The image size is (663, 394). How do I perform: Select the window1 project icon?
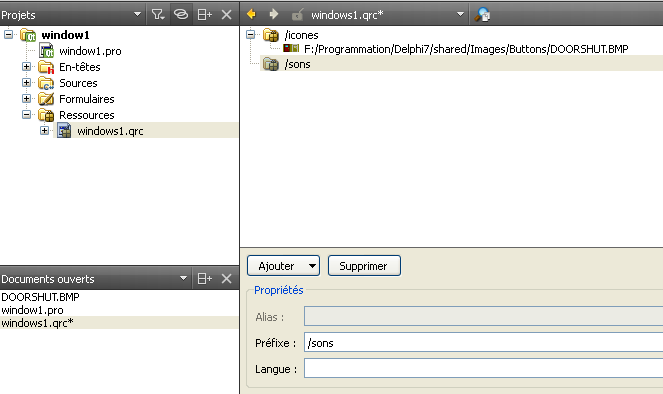(28, 35)
